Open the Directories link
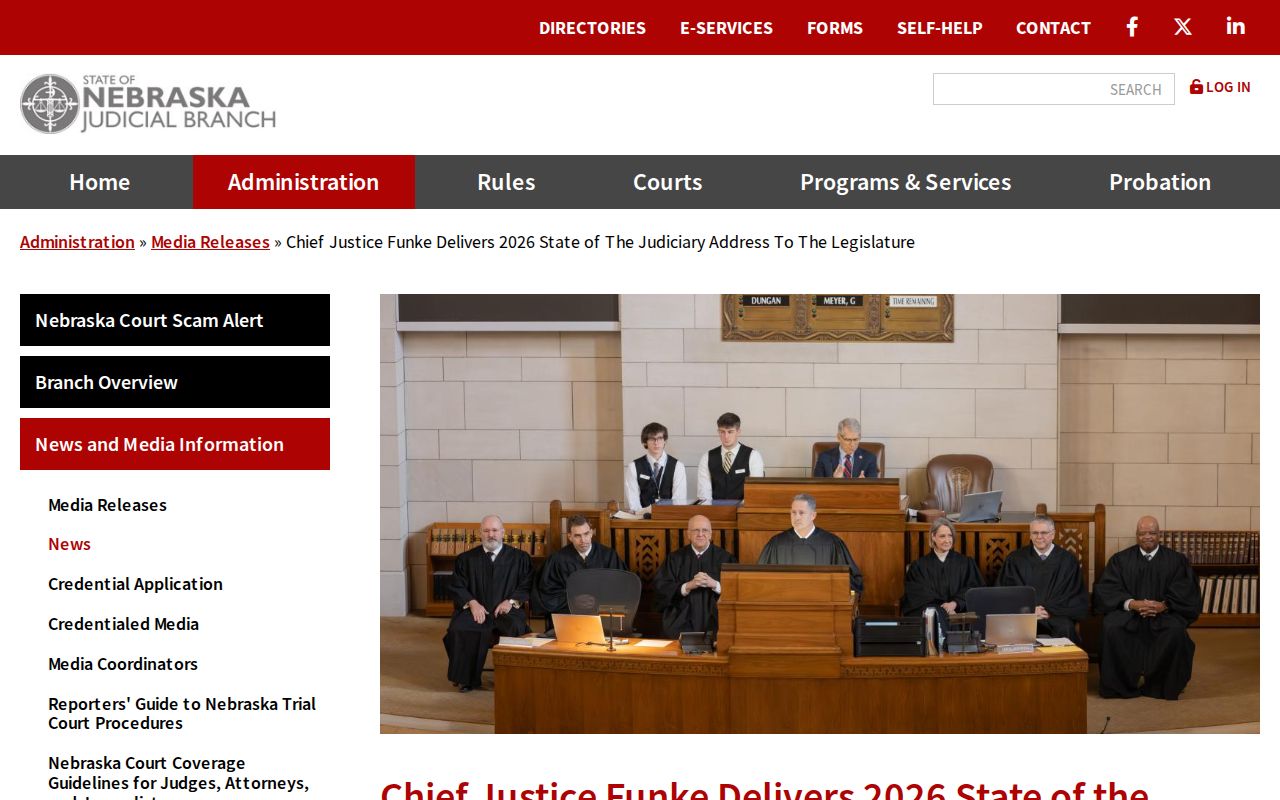 (592, 28)
